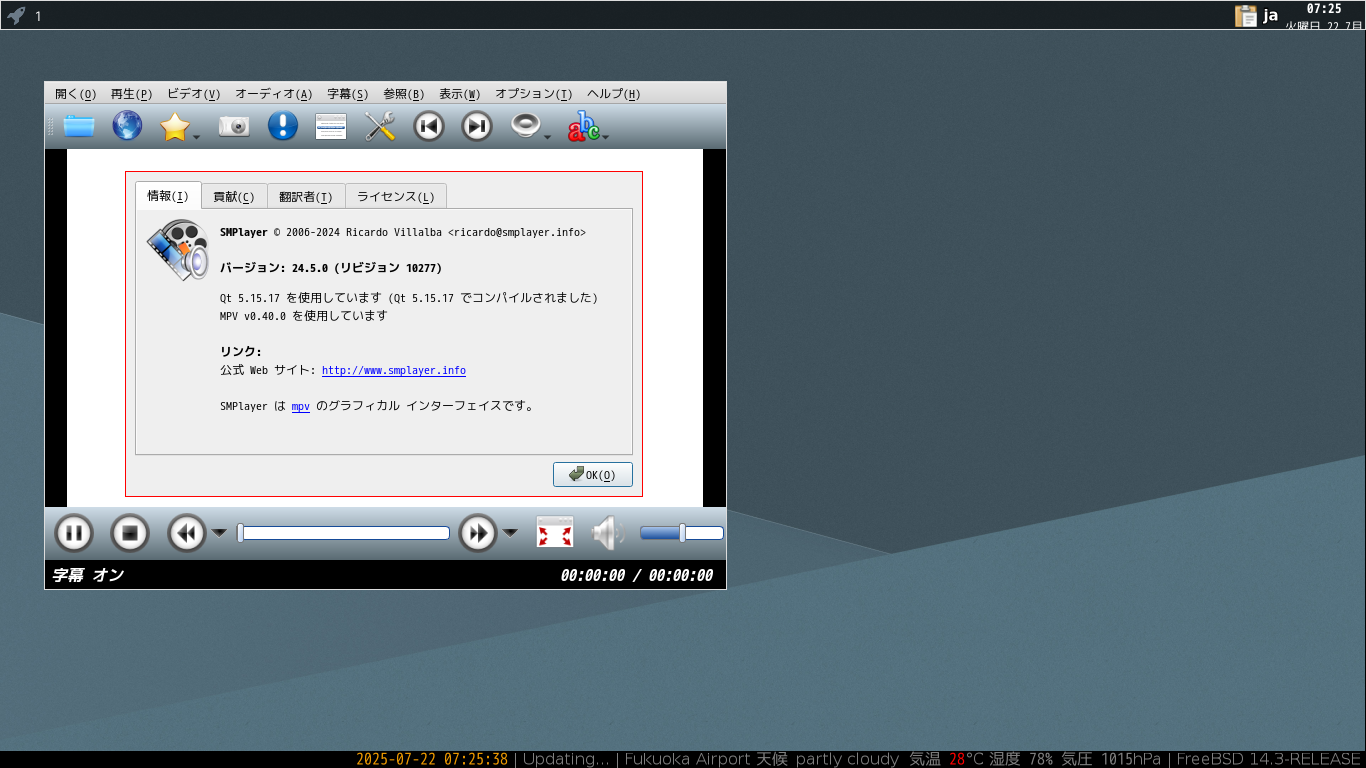
Task: Take a screenshot with the camera icon
Action: point(234,126)
